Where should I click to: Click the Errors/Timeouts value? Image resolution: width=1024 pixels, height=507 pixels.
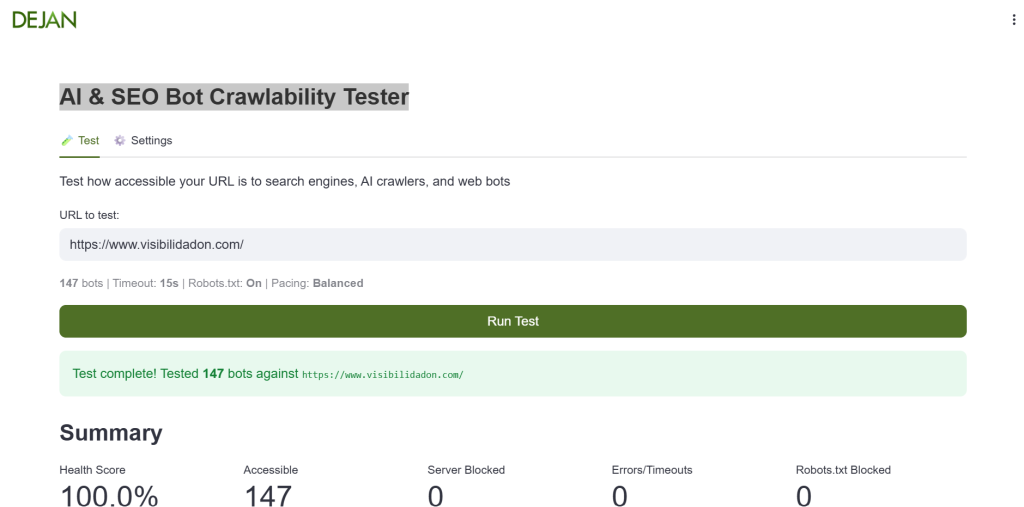[x=619, y=495]
